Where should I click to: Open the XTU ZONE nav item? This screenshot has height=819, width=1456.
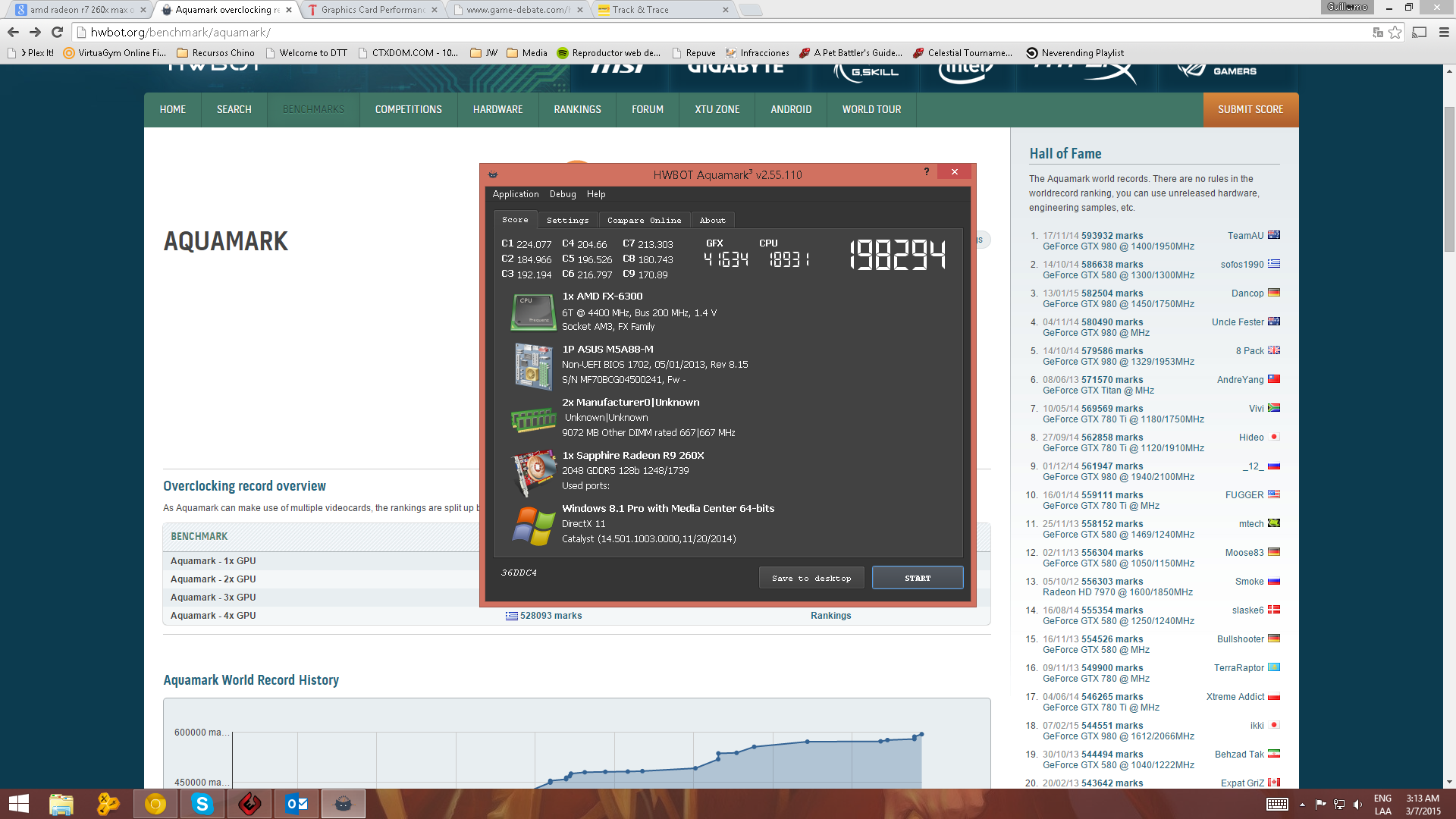717,110
